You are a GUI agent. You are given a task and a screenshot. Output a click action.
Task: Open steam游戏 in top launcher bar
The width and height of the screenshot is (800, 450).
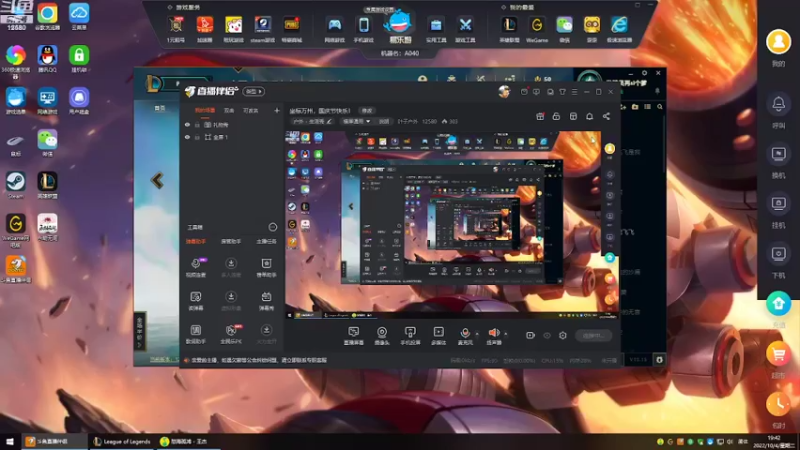click(263, 28)
